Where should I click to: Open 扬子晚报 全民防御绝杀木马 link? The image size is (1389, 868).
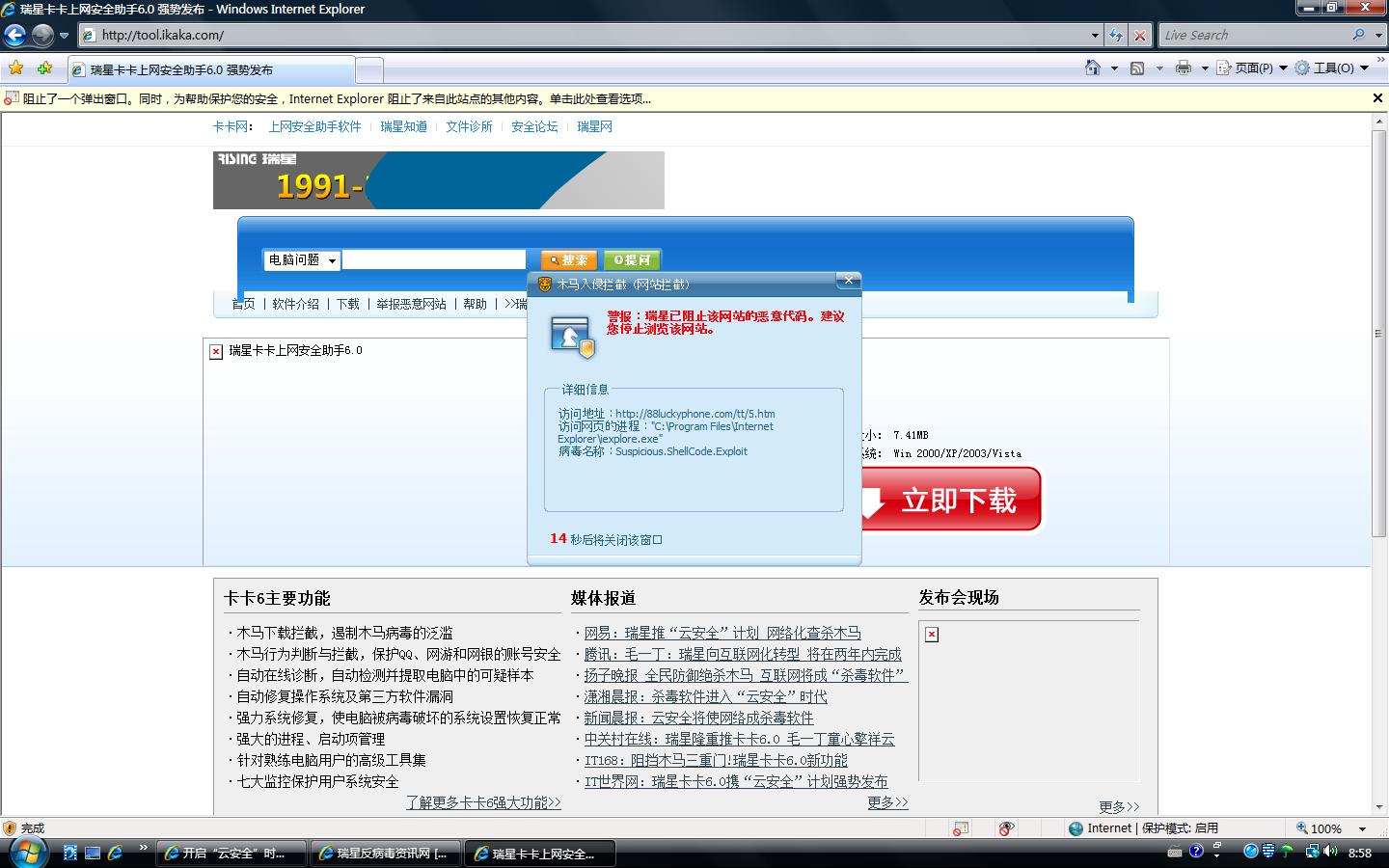[x=746, y=675]
